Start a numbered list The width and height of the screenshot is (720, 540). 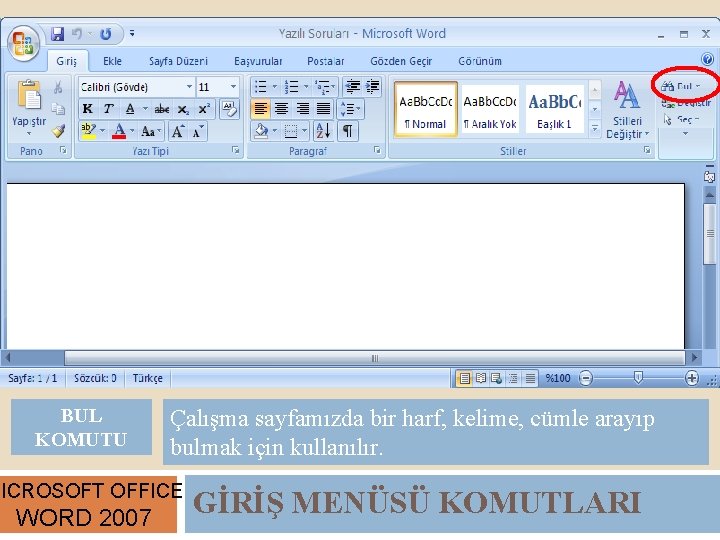pos(292,87)
